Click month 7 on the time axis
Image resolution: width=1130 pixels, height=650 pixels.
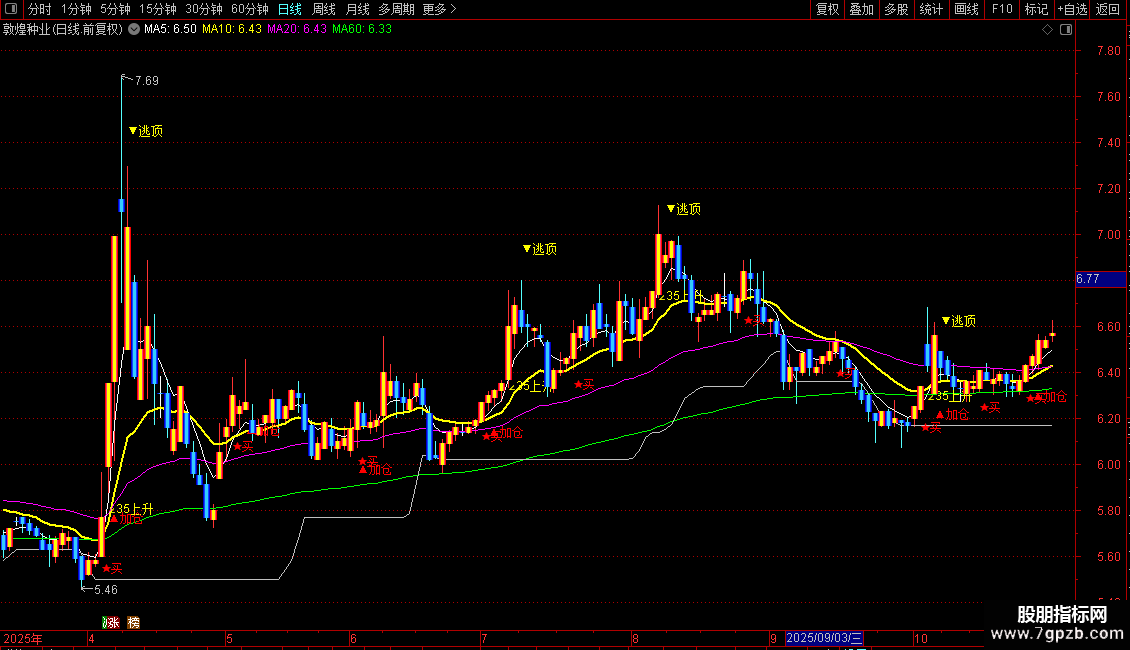[484, 638]
